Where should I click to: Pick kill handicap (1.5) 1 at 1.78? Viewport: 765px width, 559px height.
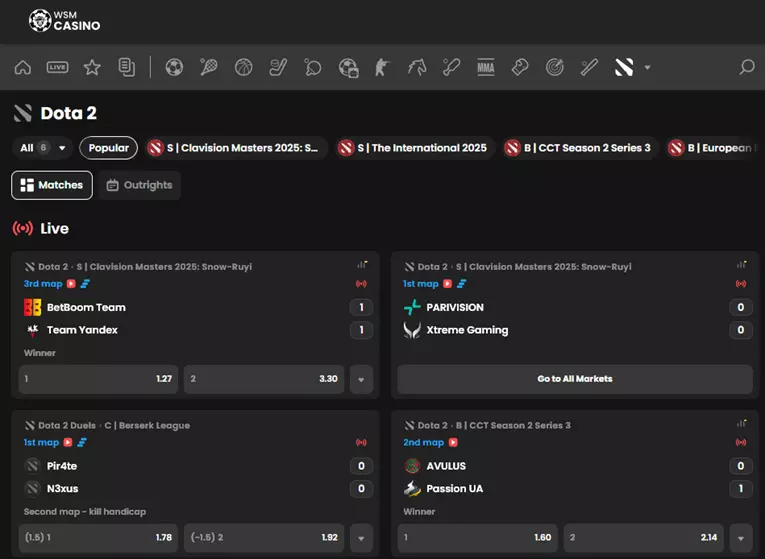coord(98,538)
